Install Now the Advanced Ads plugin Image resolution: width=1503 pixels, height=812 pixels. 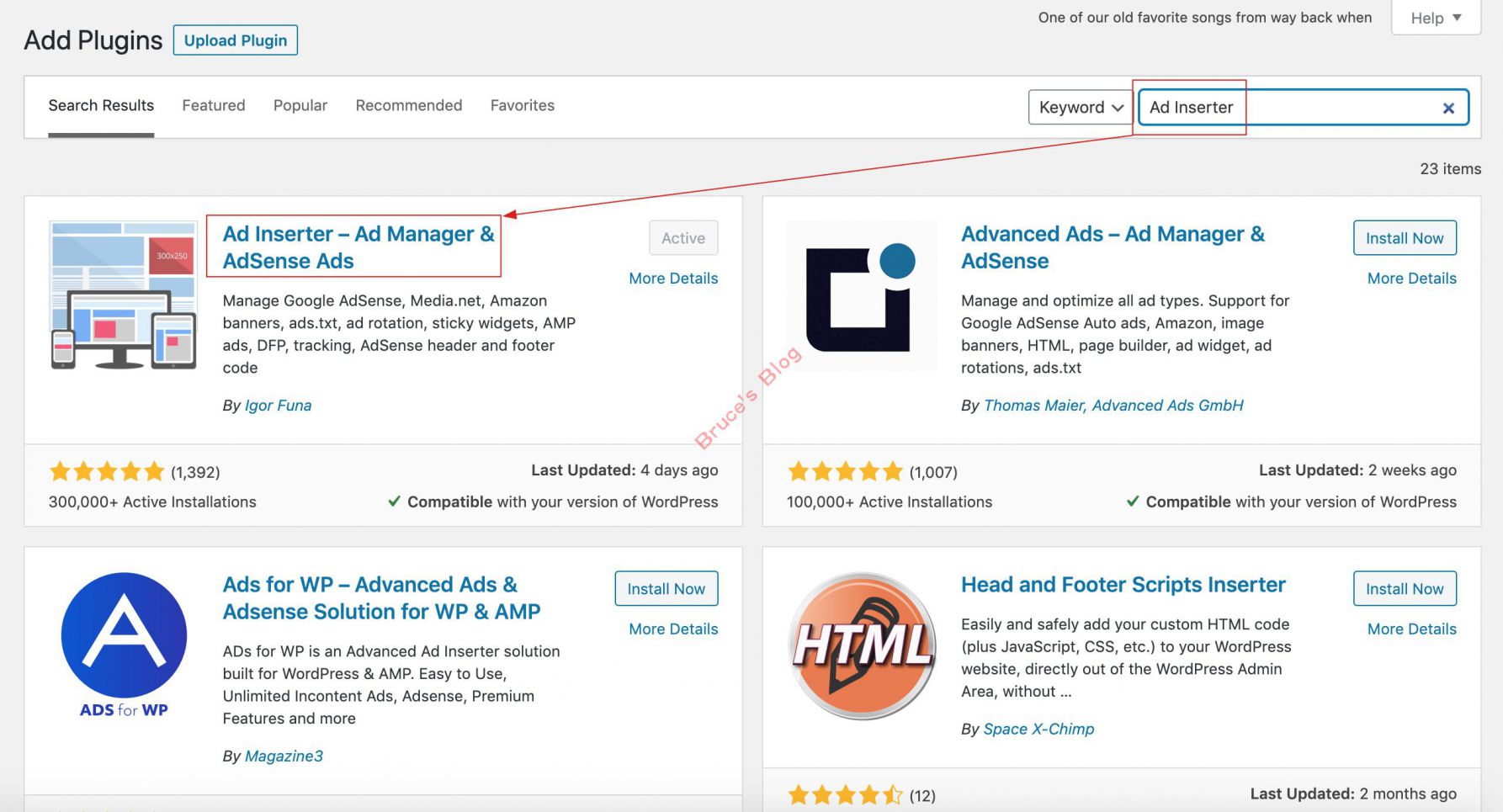tap(1405, 238)
